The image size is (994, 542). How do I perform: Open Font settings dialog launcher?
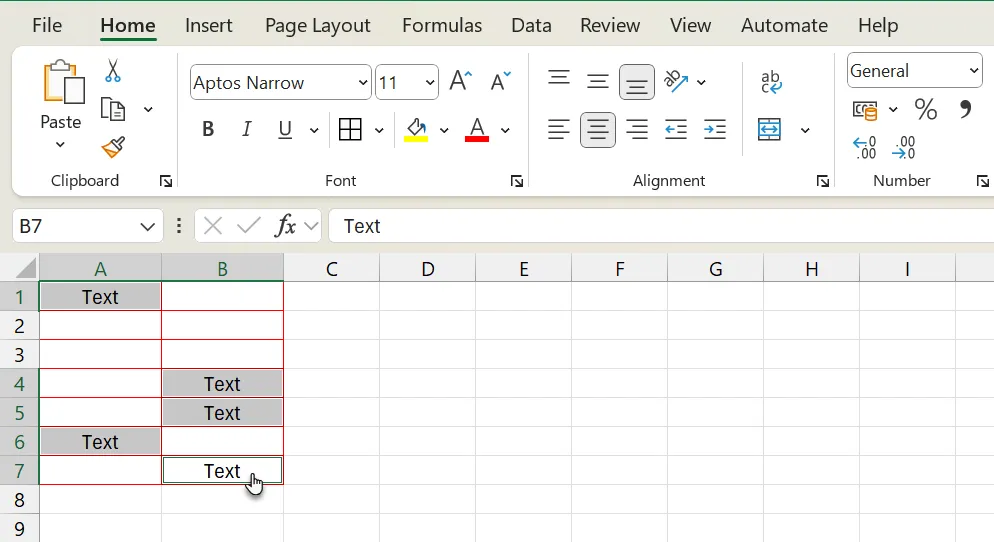(517, 182)
